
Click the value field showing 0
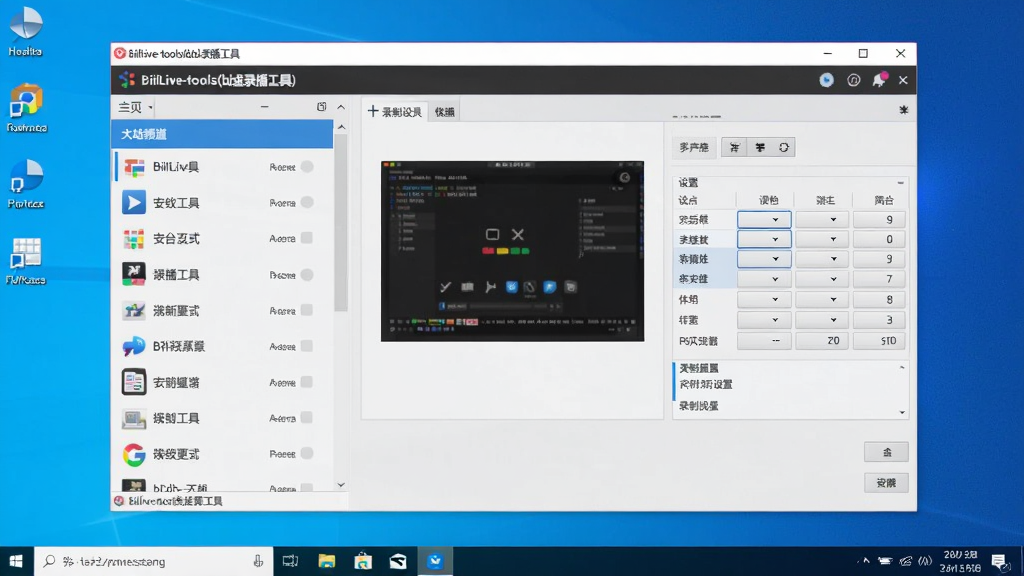(x=880, y=239)
